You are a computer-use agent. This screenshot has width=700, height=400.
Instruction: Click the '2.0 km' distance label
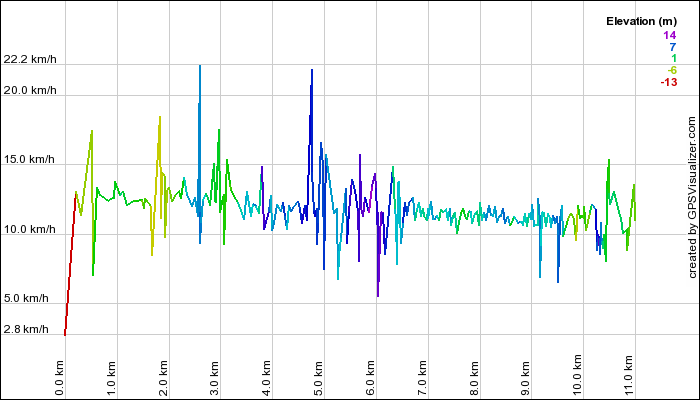click(x=163, y=378)
